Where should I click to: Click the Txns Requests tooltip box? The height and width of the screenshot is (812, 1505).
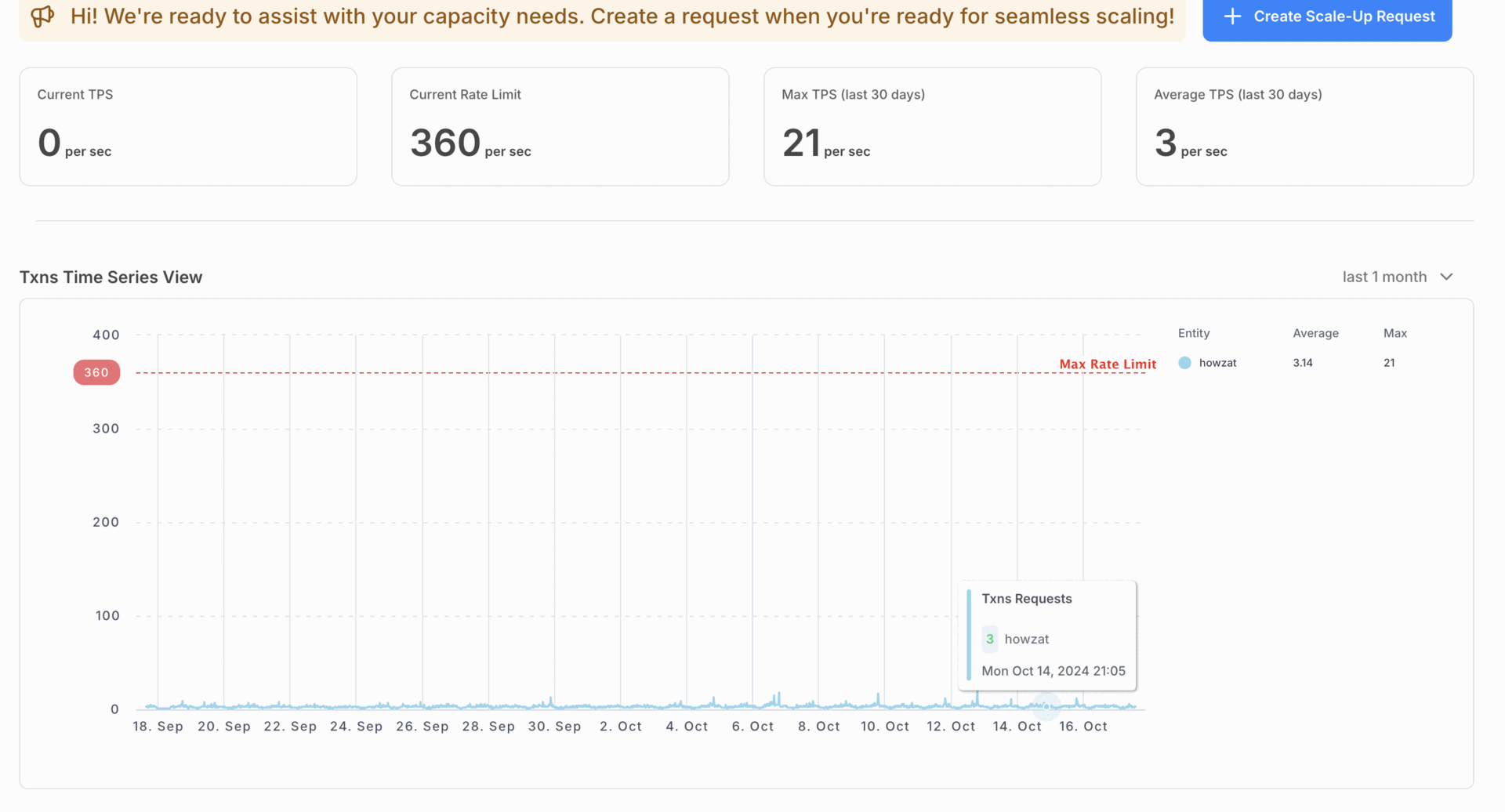click(x=1047, y=635)
